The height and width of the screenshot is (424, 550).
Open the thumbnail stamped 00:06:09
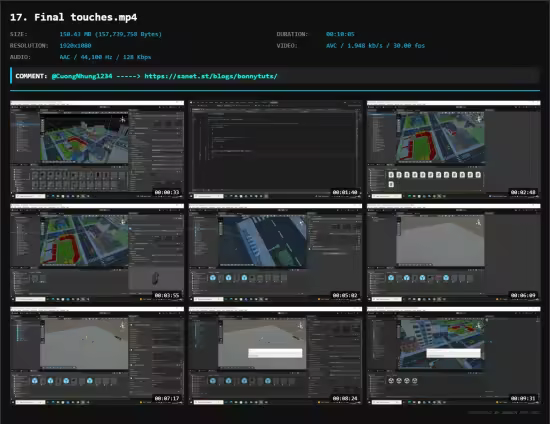point(454,253)
